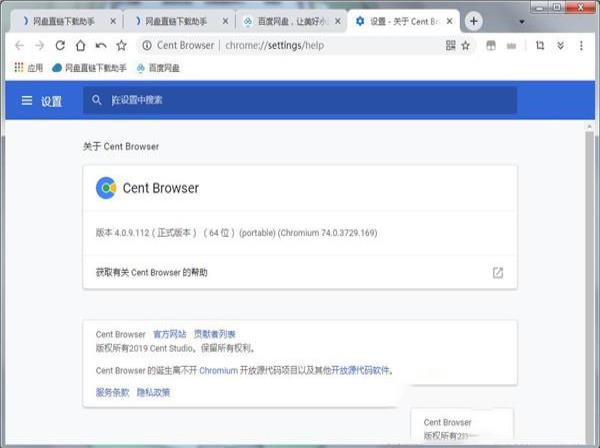This screenshot has width=600, height=448.
Task: Show site info icon in address bar
Action: coord(147,46)
